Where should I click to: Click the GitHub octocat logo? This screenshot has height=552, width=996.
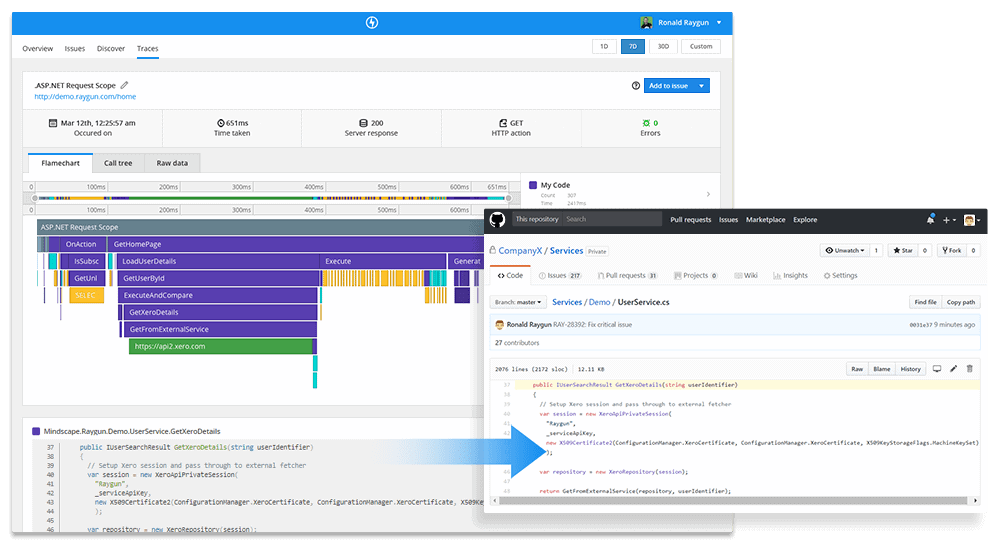point(497,220)
